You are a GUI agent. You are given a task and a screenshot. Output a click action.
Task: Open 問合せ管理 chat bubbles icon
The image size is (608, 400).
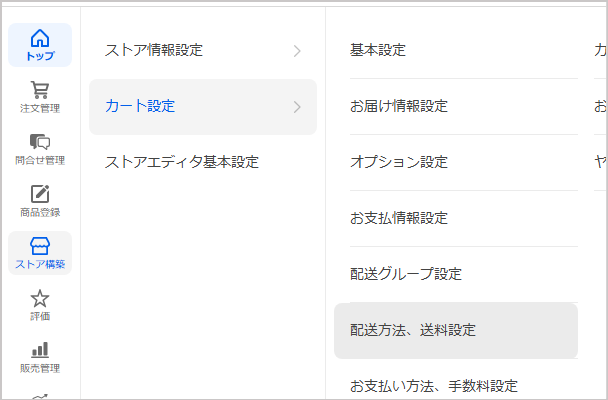(x=40, y=142)
